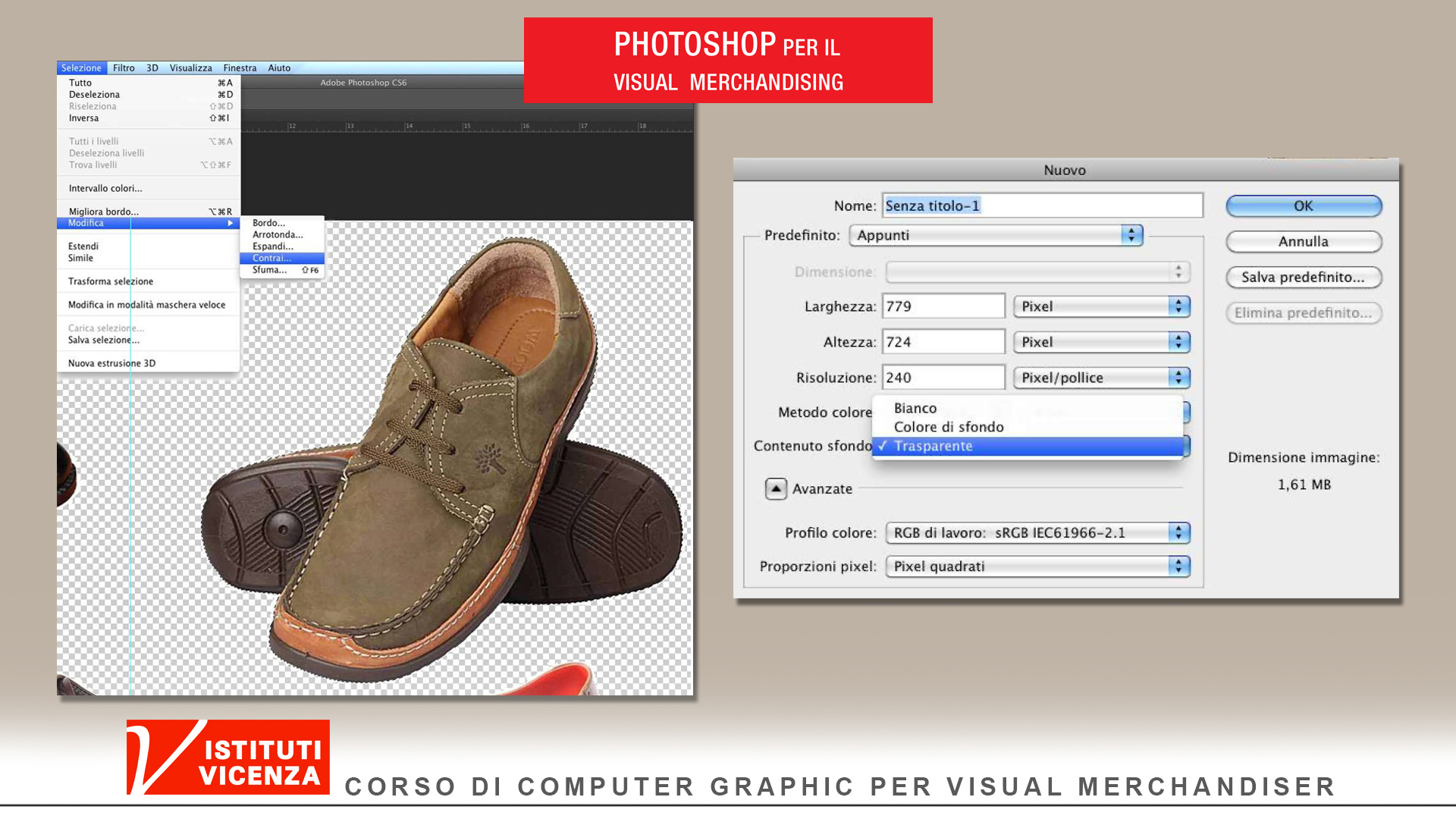The image size is (1456, 819).
Task: Choose Modifica in modalità maschera veloce
Action: [149, 305]
